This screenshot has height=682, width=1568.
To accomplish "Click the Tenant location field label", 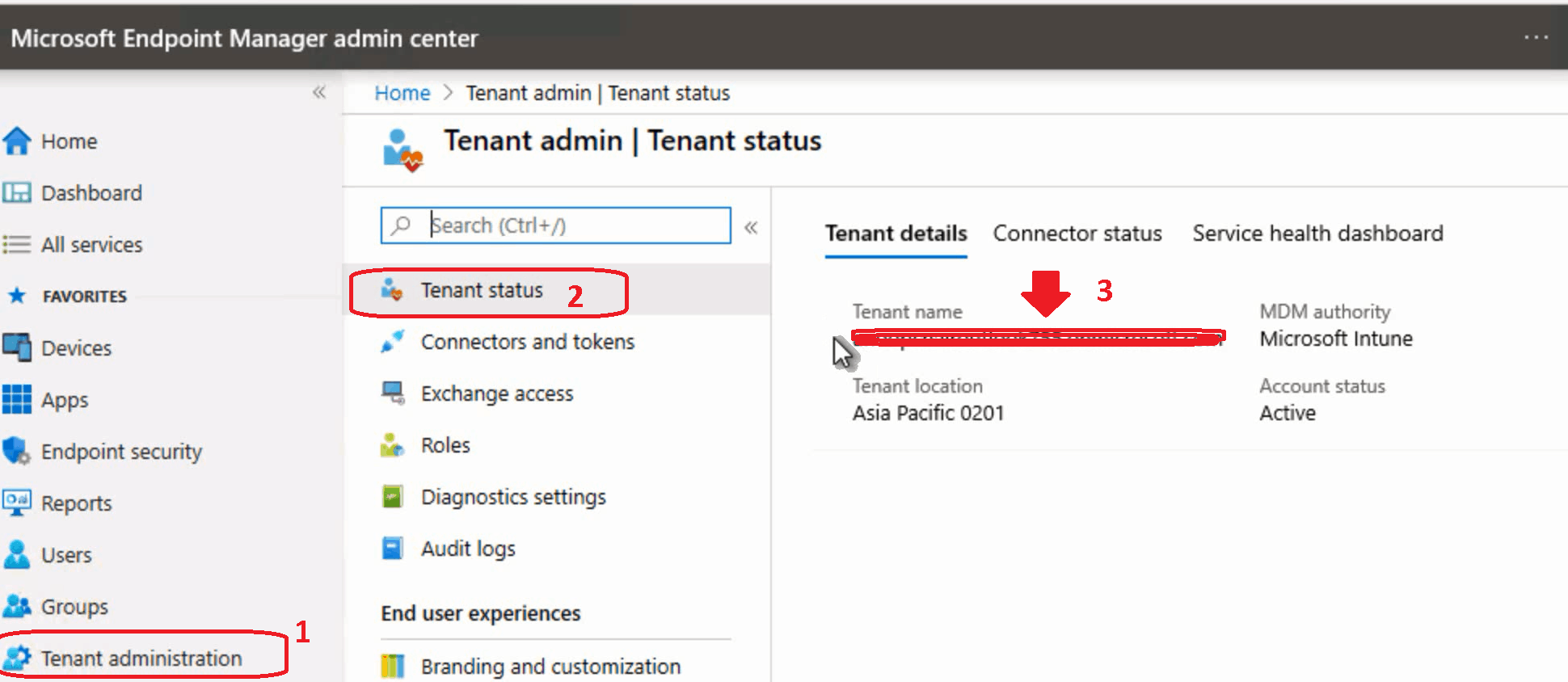I will pyautogui.click(x=917, y=386).
